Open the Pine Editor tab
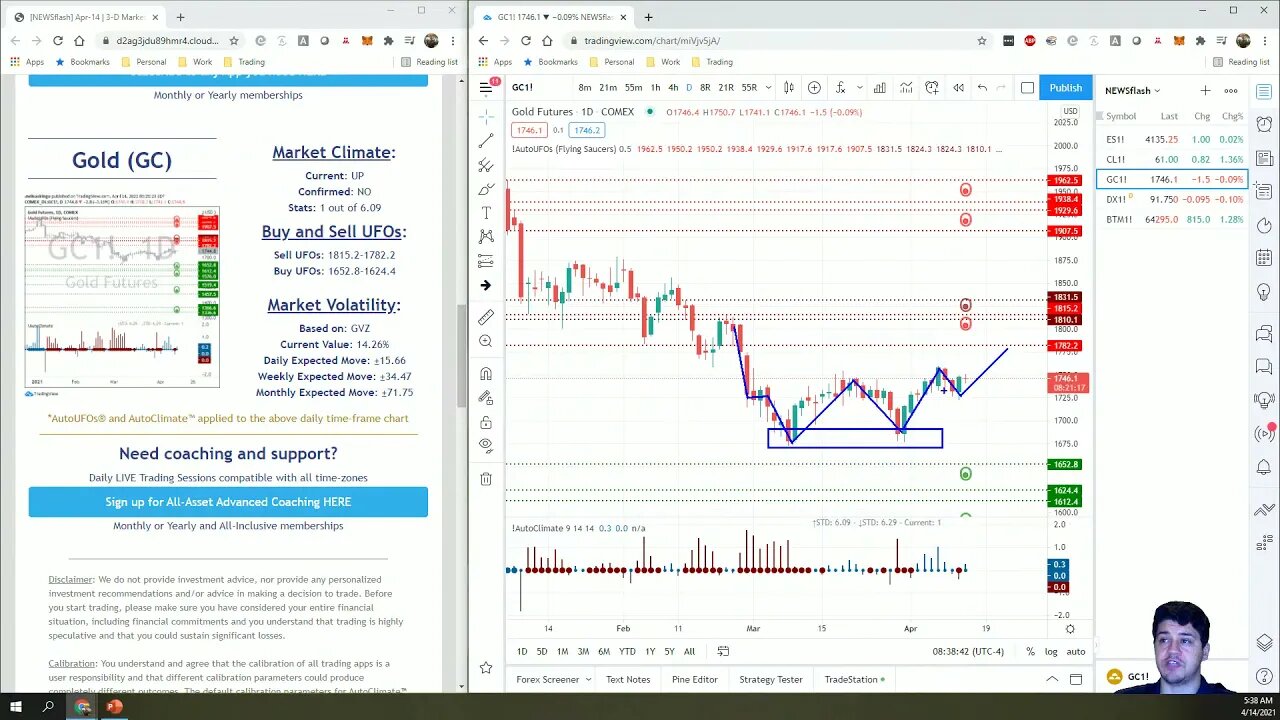1280x720 pixels. pos(694,679)
